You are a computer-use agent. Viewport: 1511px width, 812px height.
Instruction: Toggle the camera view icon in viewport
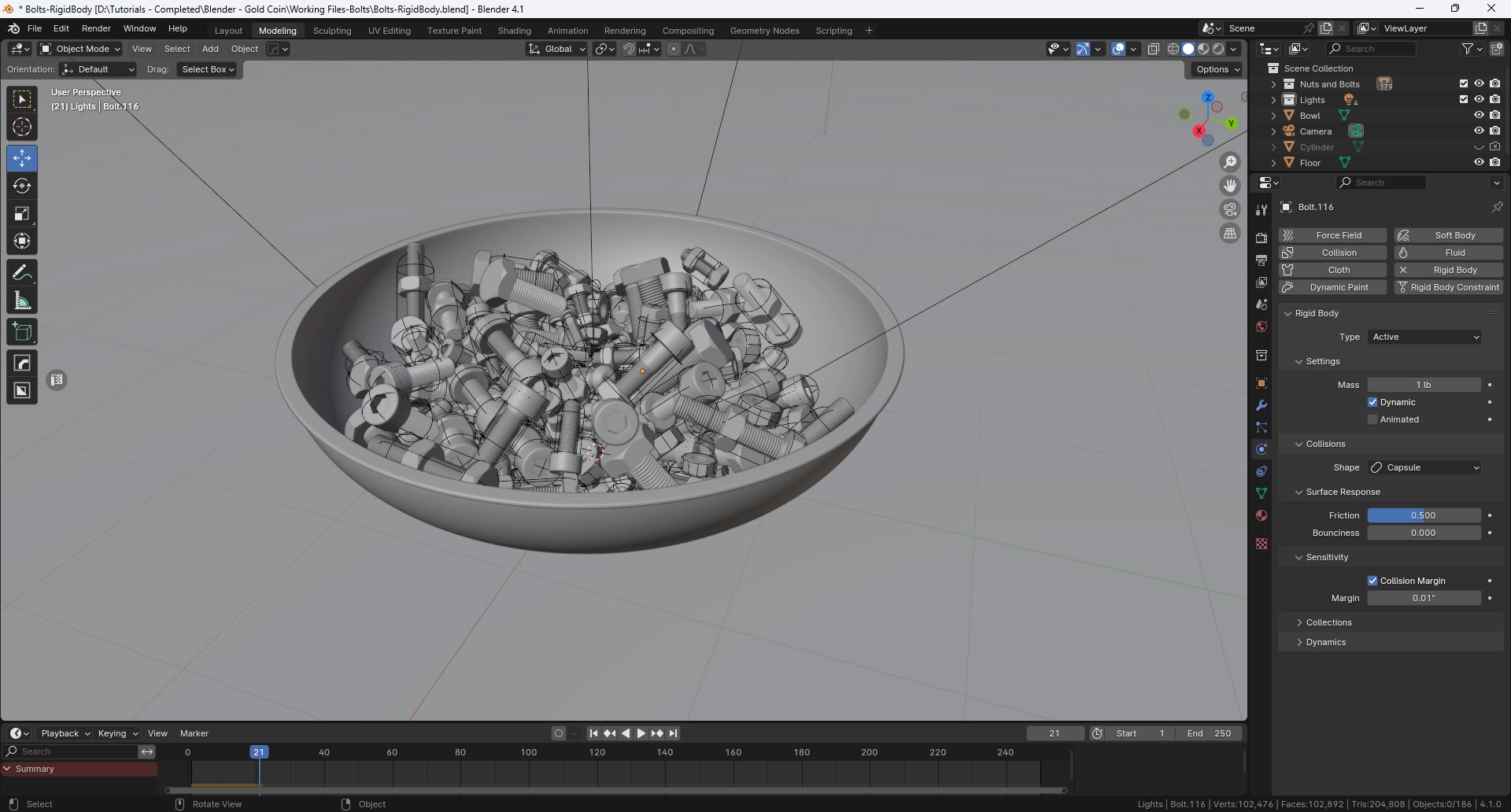pos(1229,209)
